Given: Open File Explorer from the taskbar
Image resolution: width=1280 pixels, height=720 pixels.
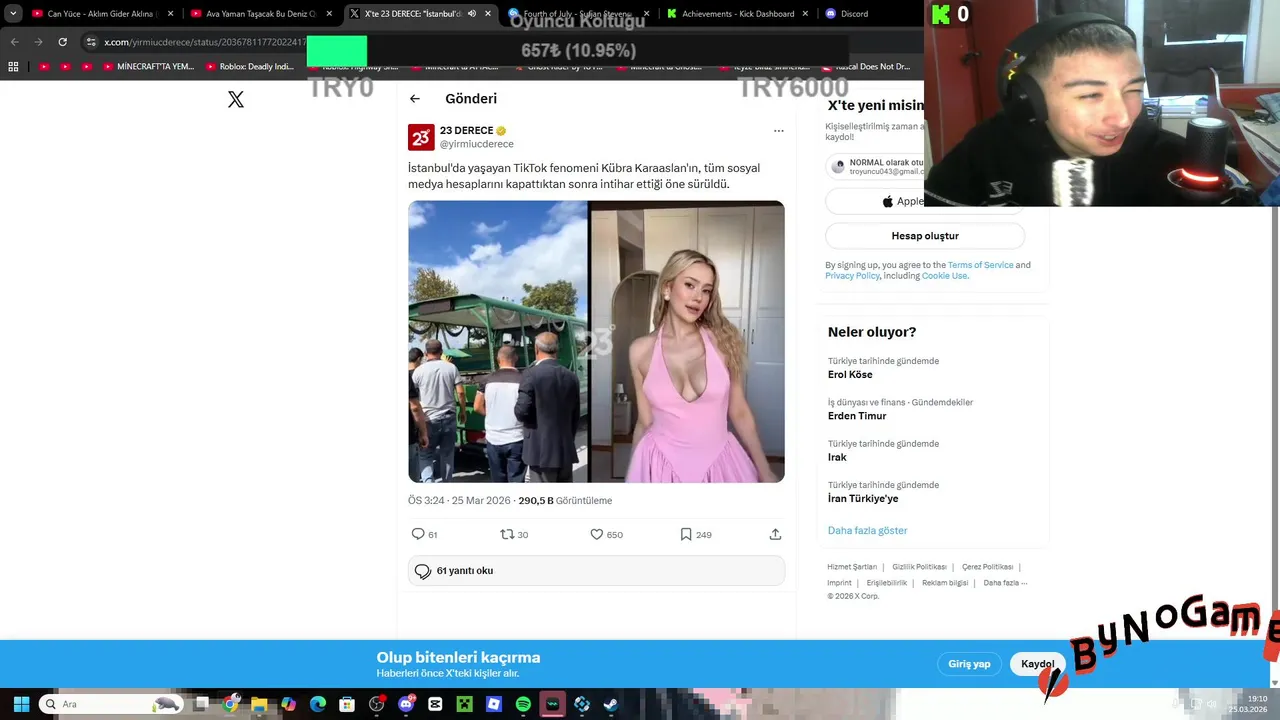Looking at the screenshot, I should coord(259,704).
